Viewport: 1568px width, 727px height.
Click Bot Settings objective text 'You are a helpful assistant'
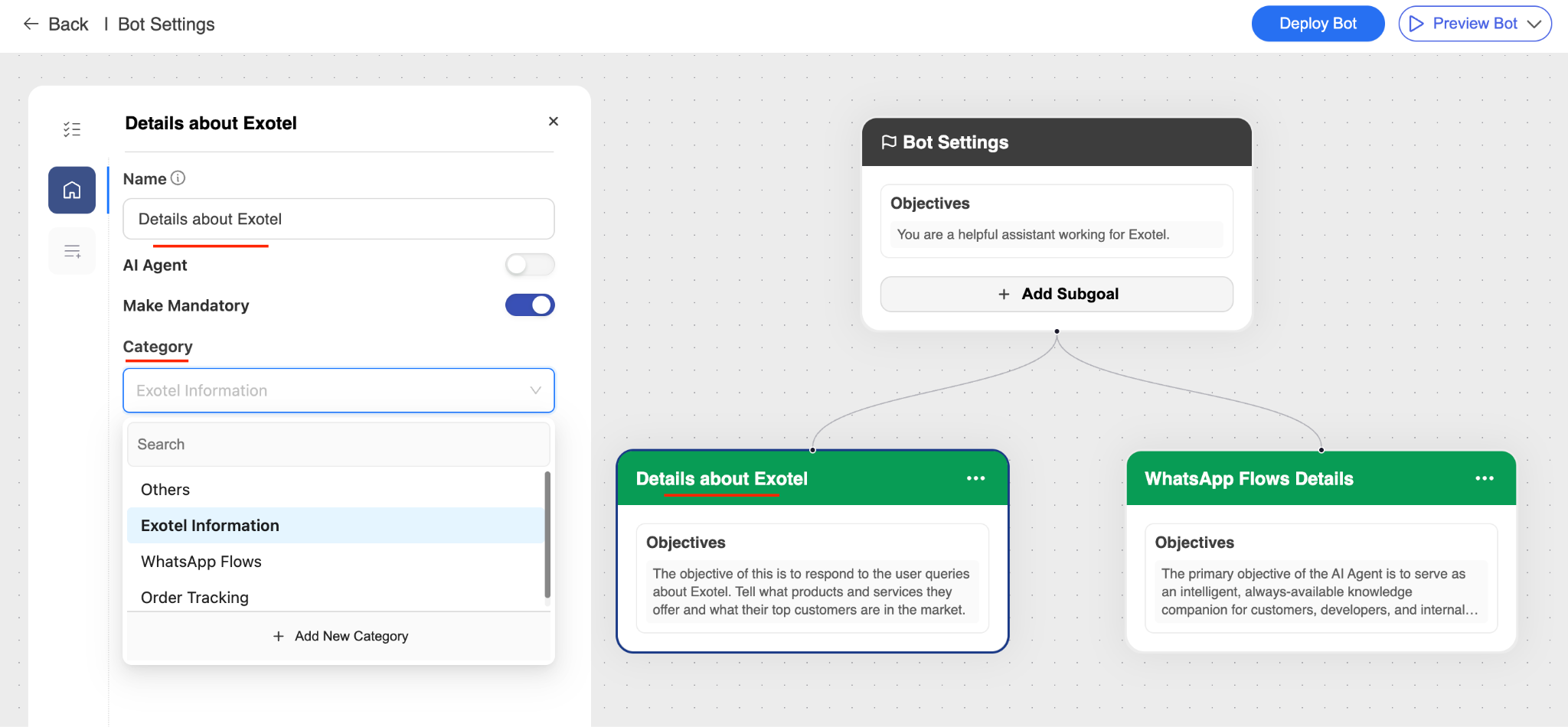[1033, 235]
